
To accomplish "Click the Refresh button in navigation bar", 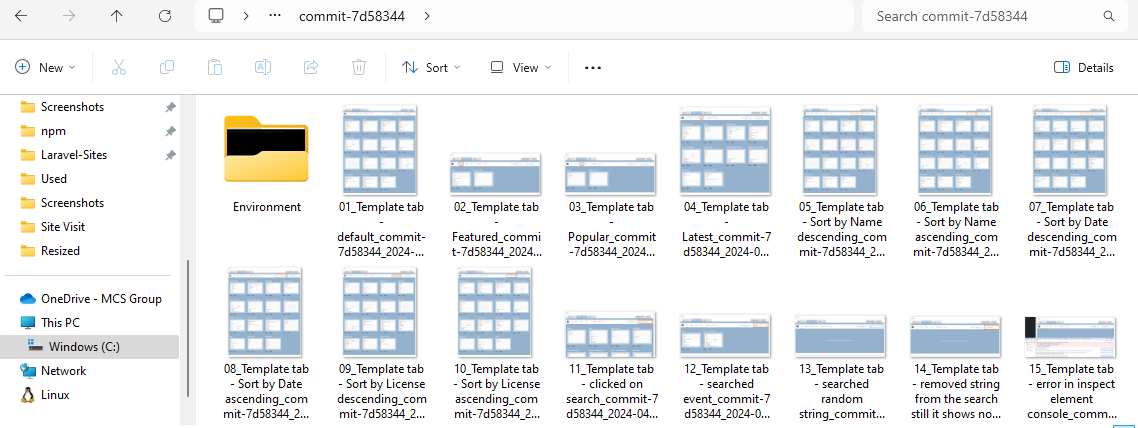I will (x=165, y=16).
